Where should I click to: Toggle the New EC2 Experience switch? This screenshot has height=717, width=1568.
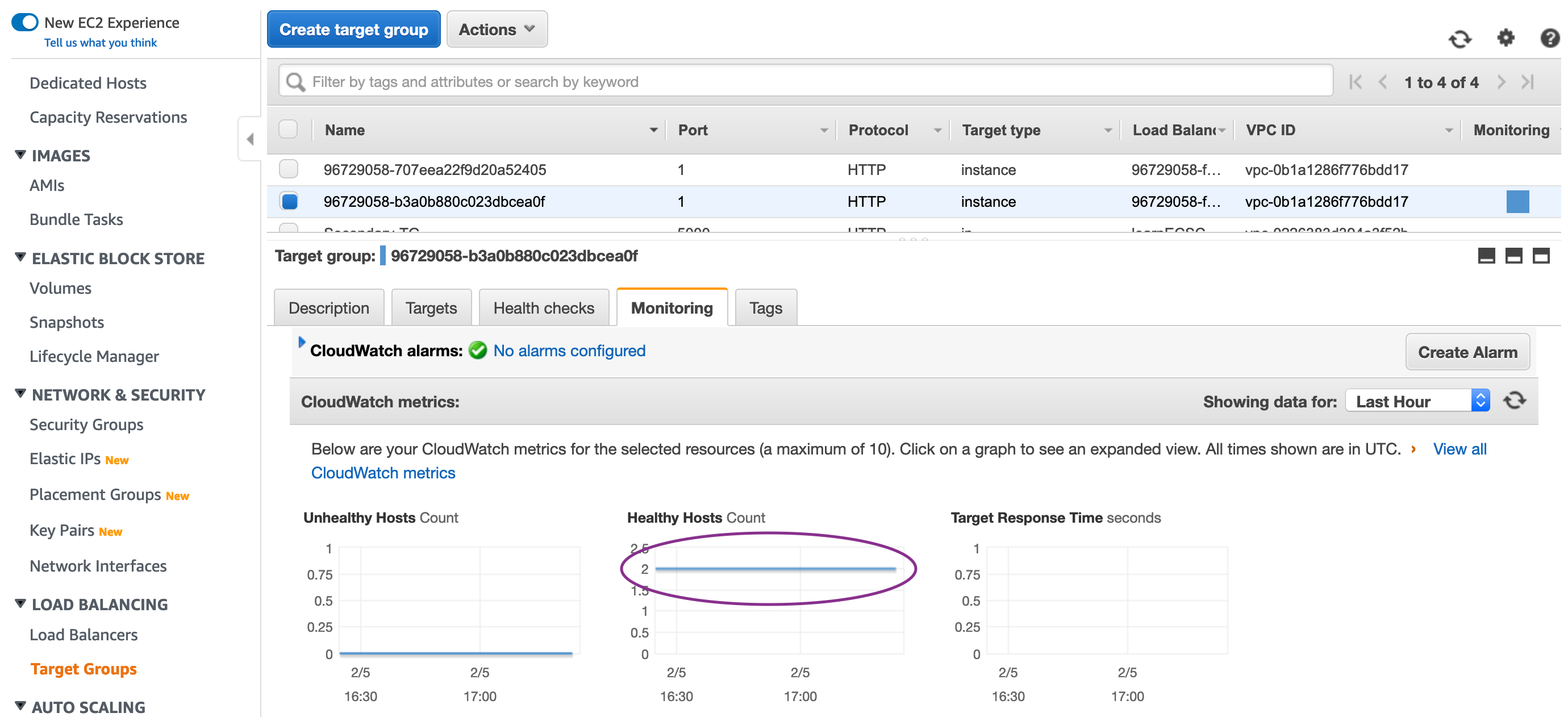(x=25, y=23)
